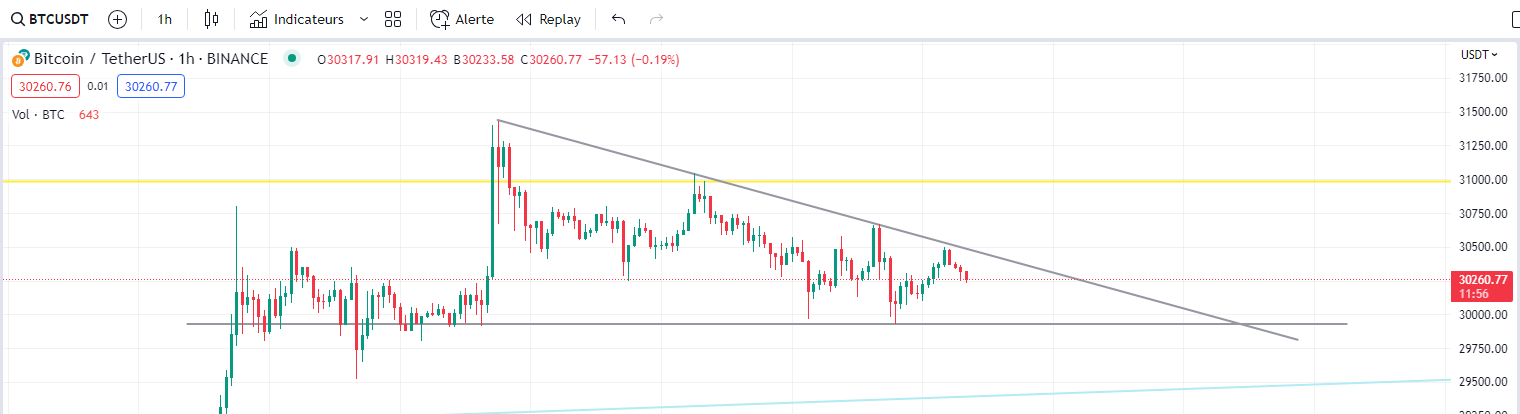This screenshot has width=1520, height=414.
Task: Click the green market status dot
Action: pyautogui.click(x=291, y=58)
